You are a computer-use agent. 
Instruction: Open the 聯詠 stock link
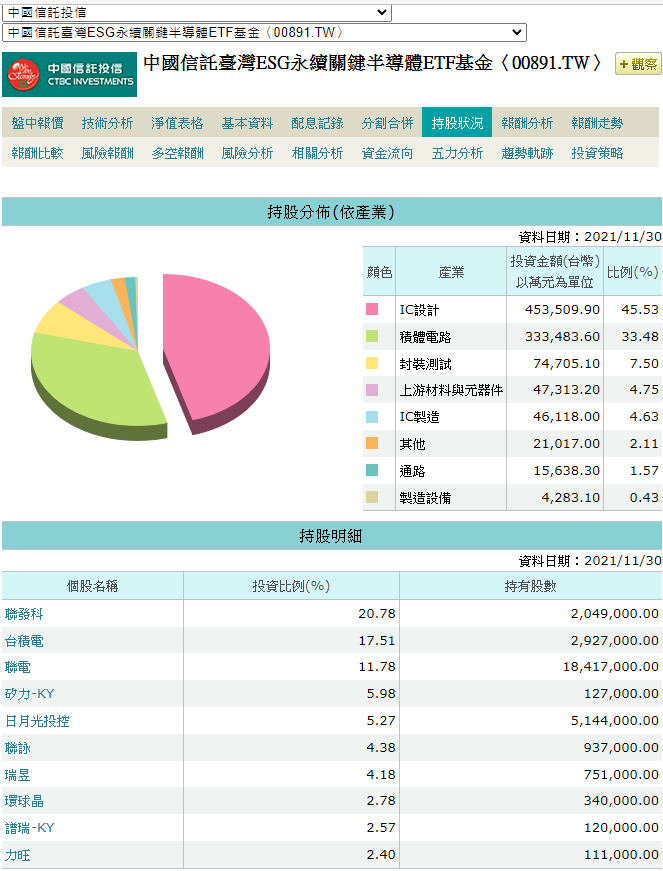[18, 748]
